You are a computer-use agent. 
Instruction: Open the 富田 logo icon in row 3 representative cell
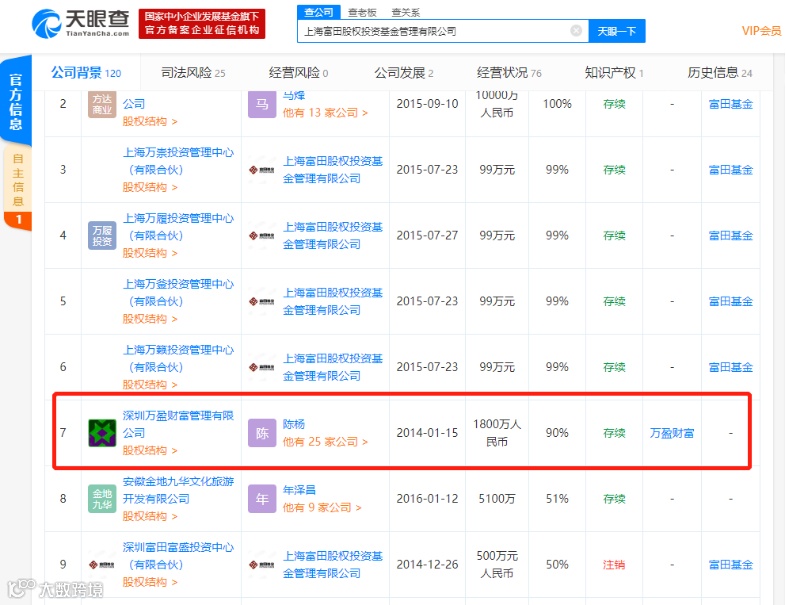(x=262, y=170)
